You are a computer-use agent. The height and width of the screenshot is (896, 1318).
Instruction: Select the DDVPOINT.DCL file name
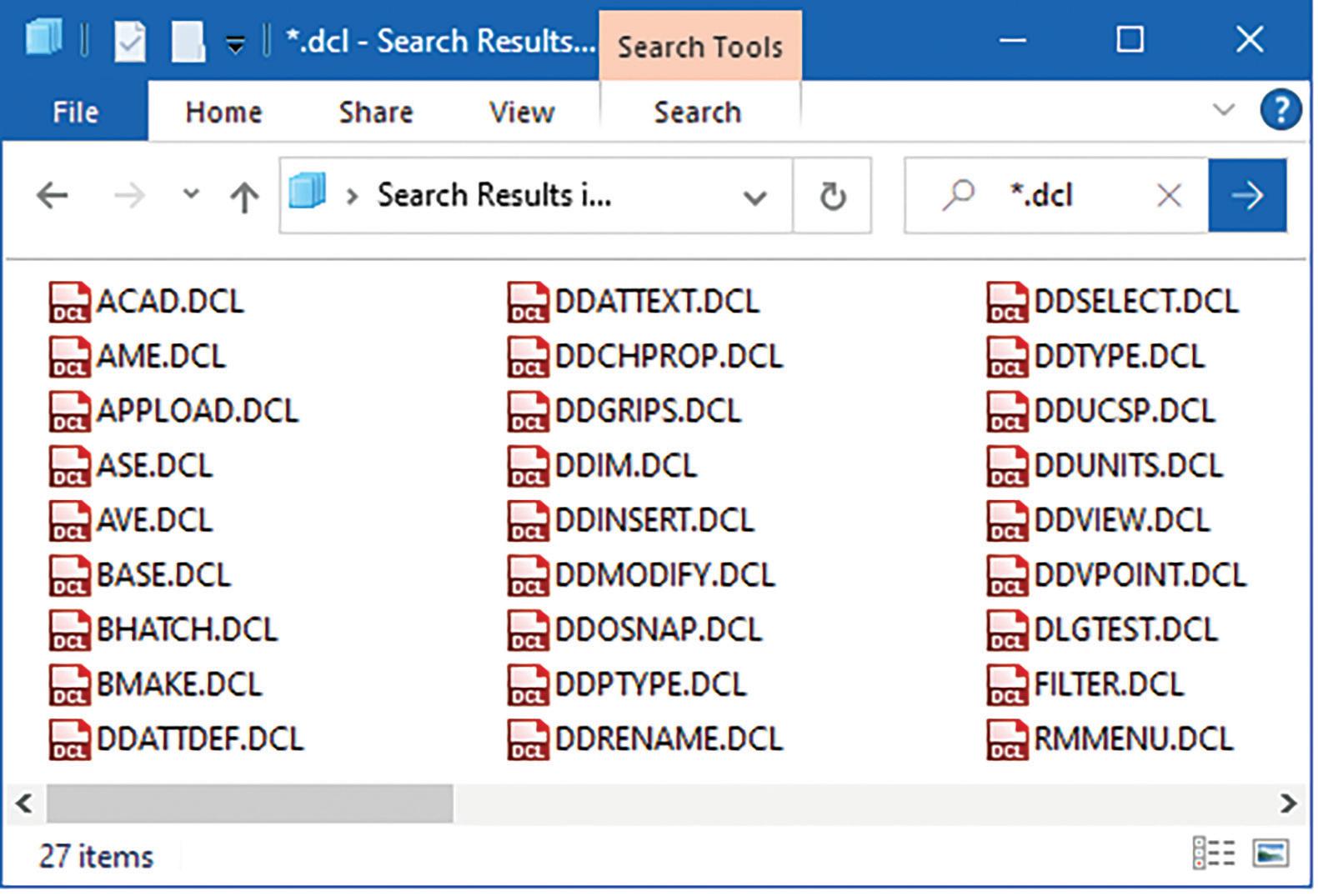point(1140,575)
